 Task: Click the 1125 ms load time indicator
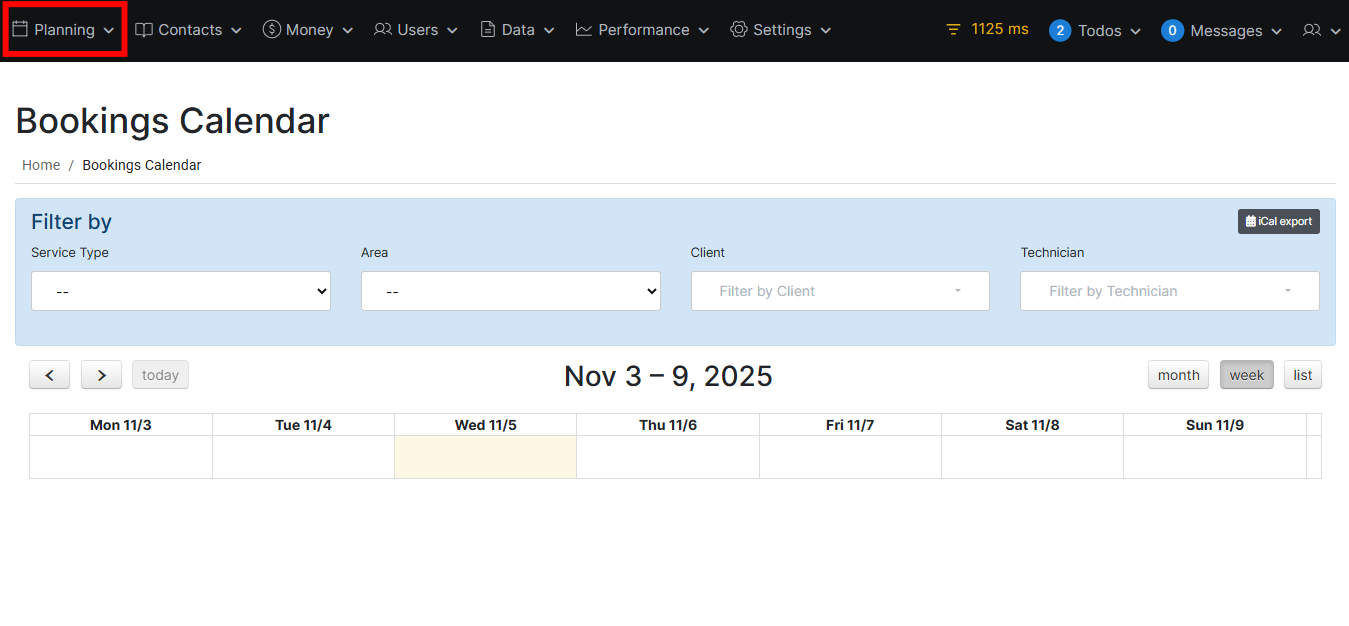987,29
